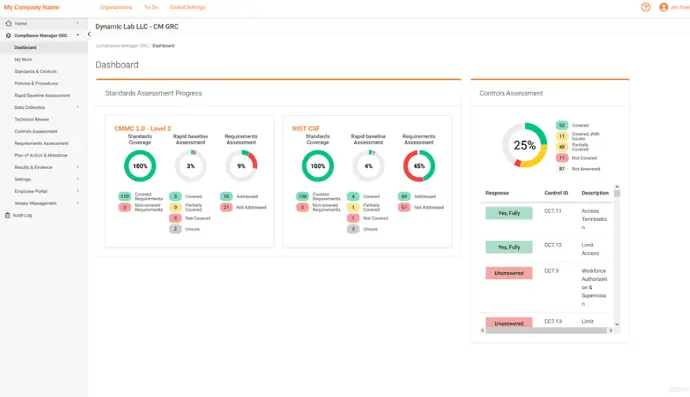
Task: Open the Organizations top menu
Action: point(116,7)
